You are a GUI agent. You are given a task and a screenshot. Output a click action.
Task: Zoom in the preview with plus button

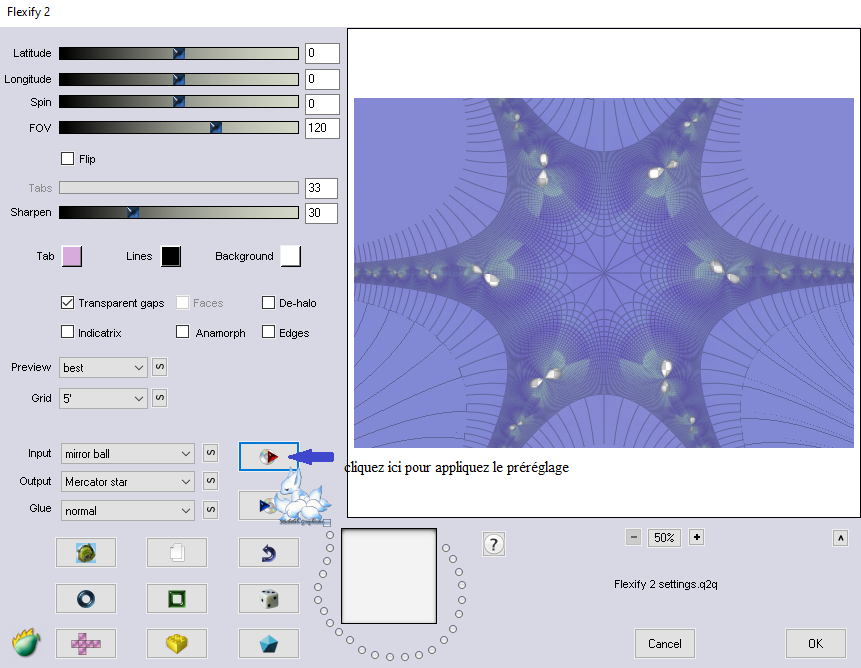pos(696,537)
